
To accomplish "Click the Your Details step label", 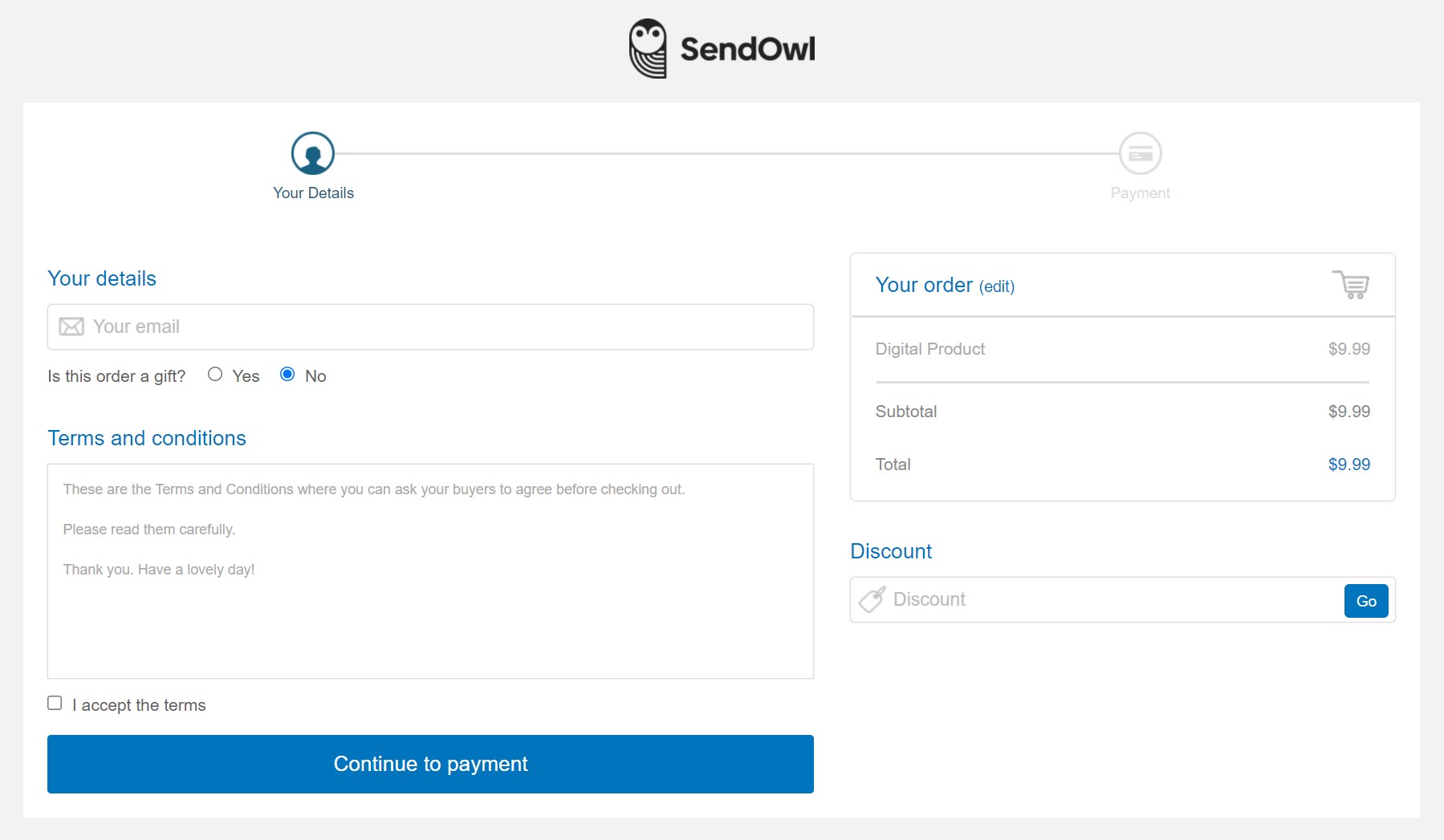I will coord(313,193).
